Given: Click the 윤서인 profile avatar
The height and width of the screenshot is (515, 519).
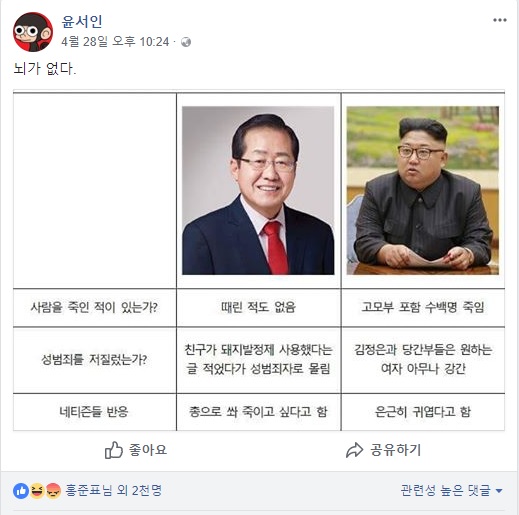Looking at the screenshot, I should click(33, 32).
